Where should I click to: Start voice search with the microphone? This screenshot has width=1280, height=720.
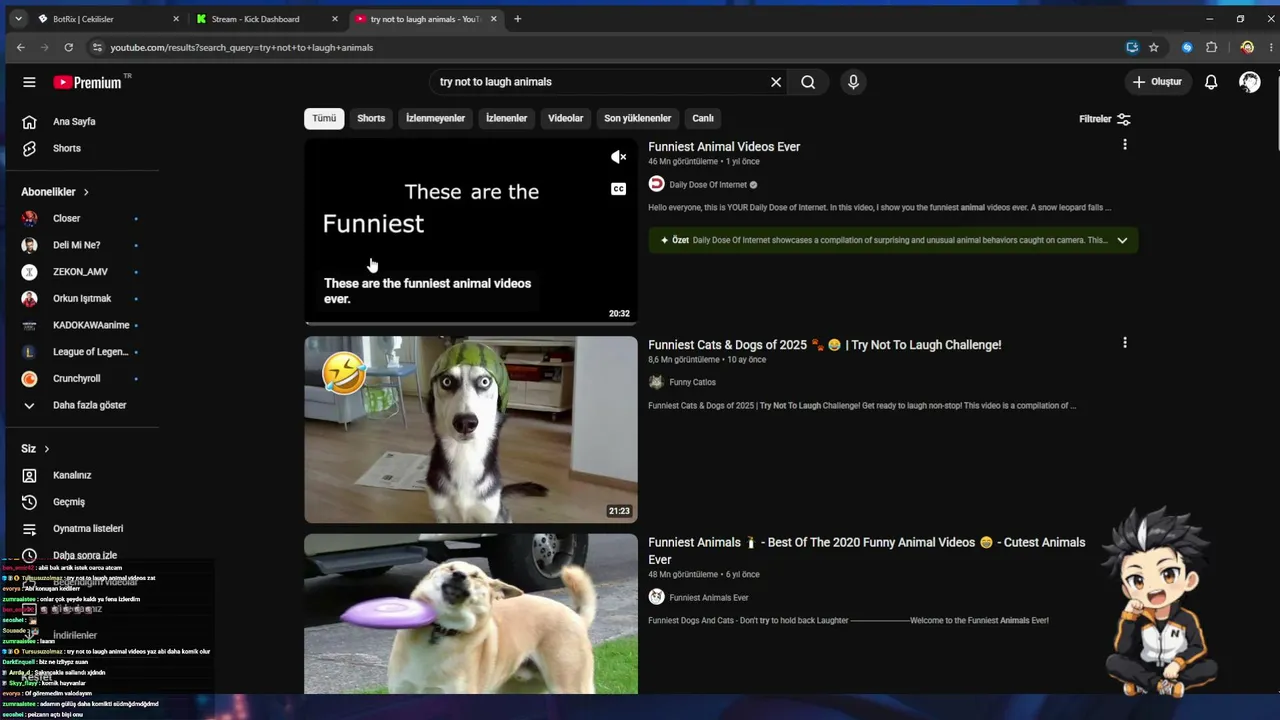(x=853, y=82)
